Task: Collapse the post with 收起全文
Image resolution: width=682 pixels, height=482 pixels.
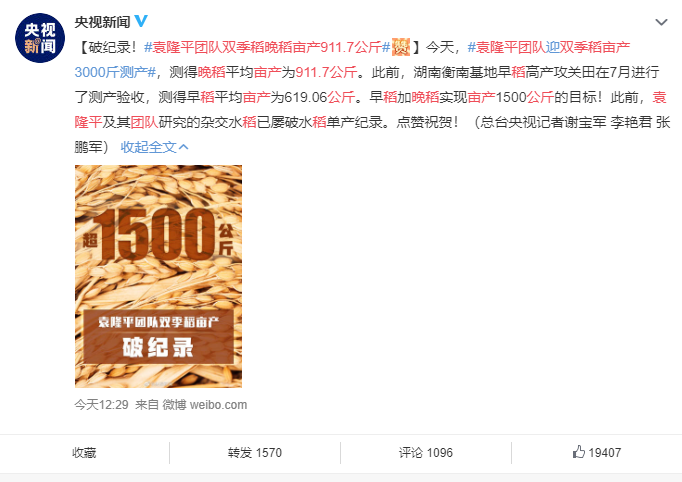Action: (148, 147)
